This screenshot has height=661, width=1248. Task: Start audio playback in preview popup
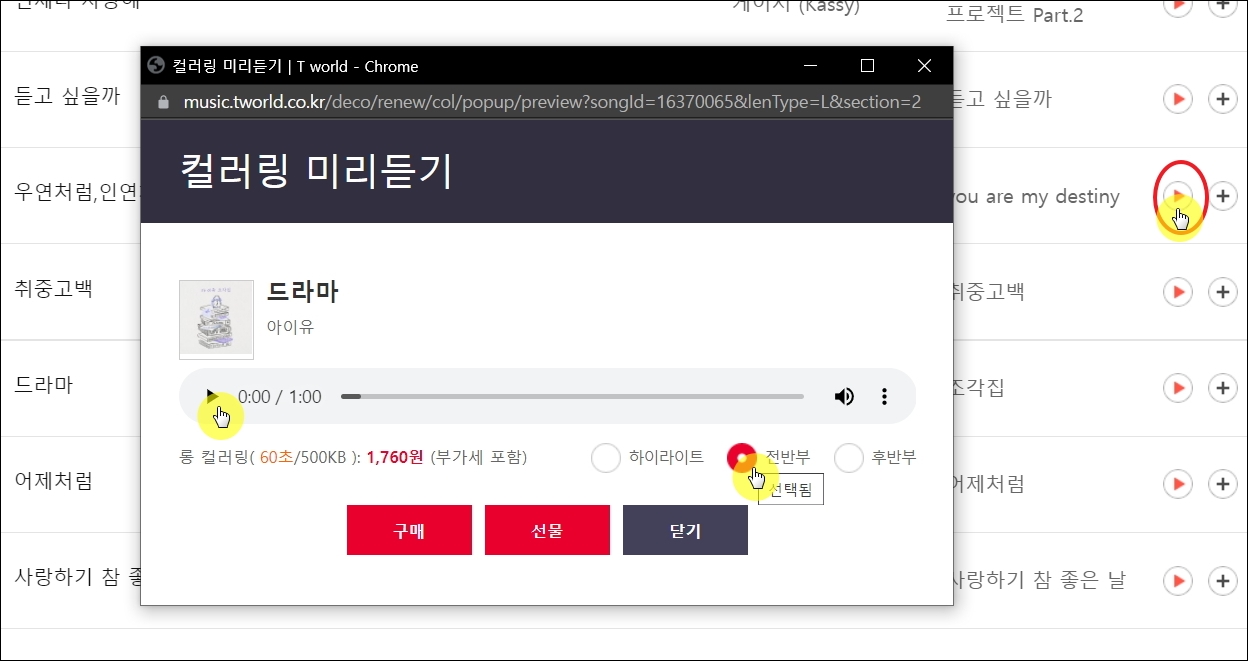click(x=211, y=396)
